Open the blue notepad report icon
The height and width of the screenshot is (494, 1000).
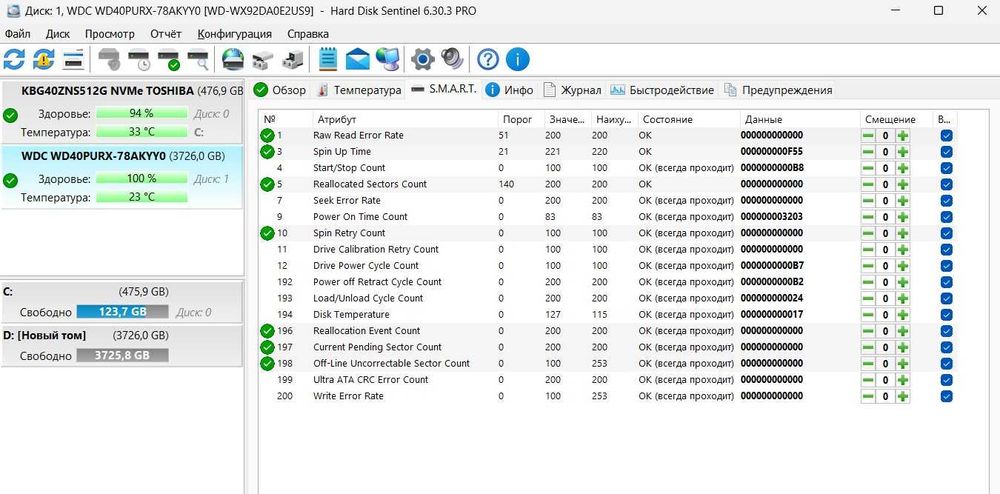pos(328,60)
